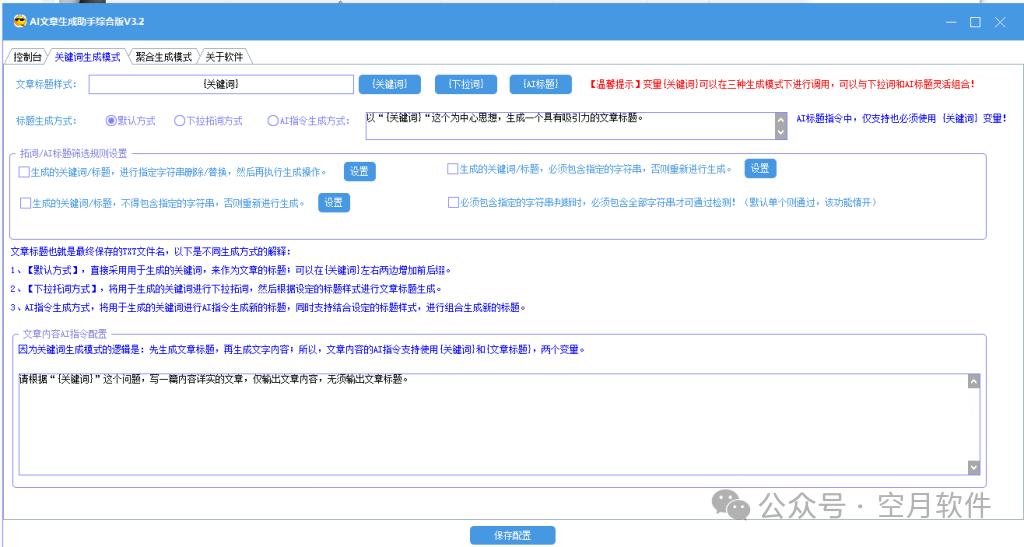Maximize the AI文章生成助手 window

coord(975,22)
